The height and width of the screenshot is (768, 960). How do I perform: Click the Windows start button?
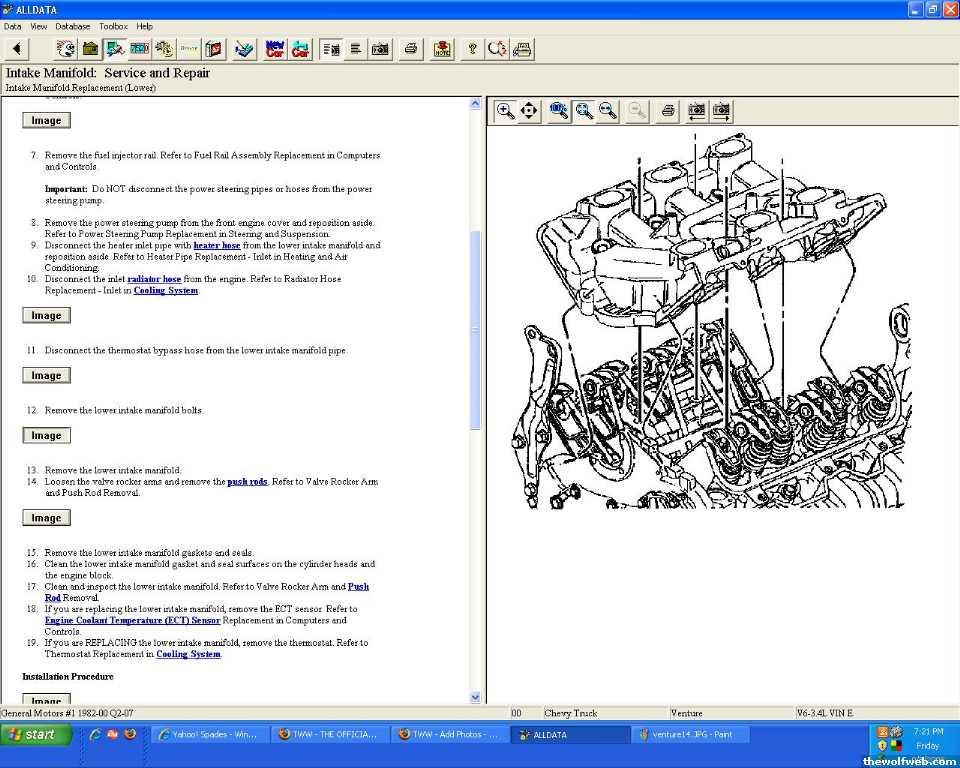click(x=36, y=735)
